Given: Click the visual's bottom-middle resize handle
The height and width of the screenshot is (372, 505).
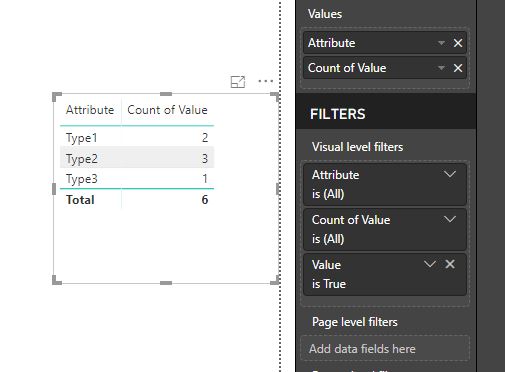Looking at the screenshot, I should [x=166, y=283].
